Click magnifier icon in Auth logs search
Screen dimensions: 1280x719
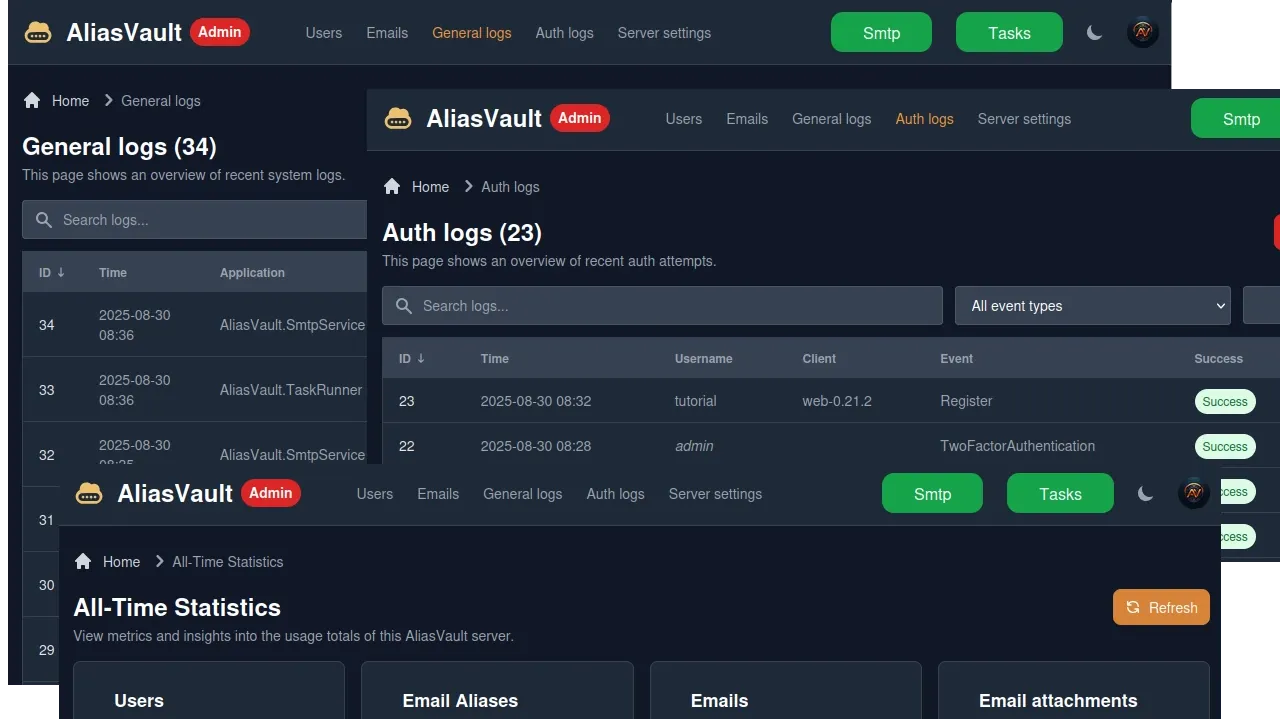click(404, 306)
